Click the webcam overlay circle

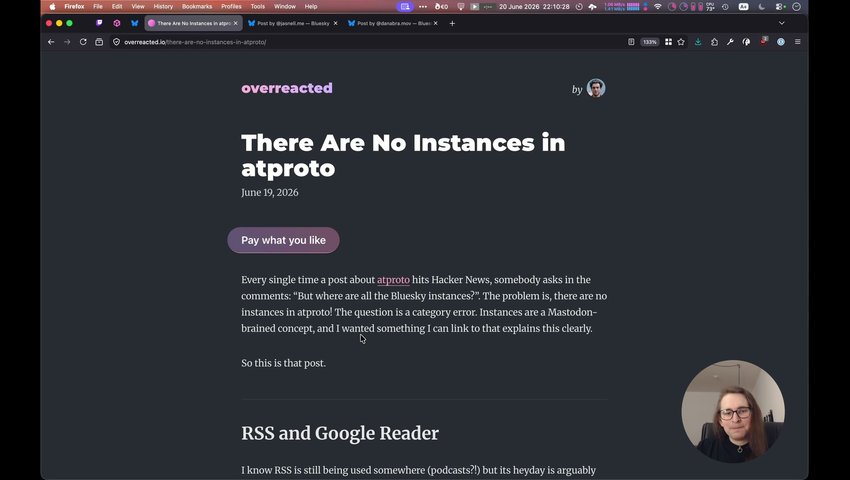click(733, 411)
